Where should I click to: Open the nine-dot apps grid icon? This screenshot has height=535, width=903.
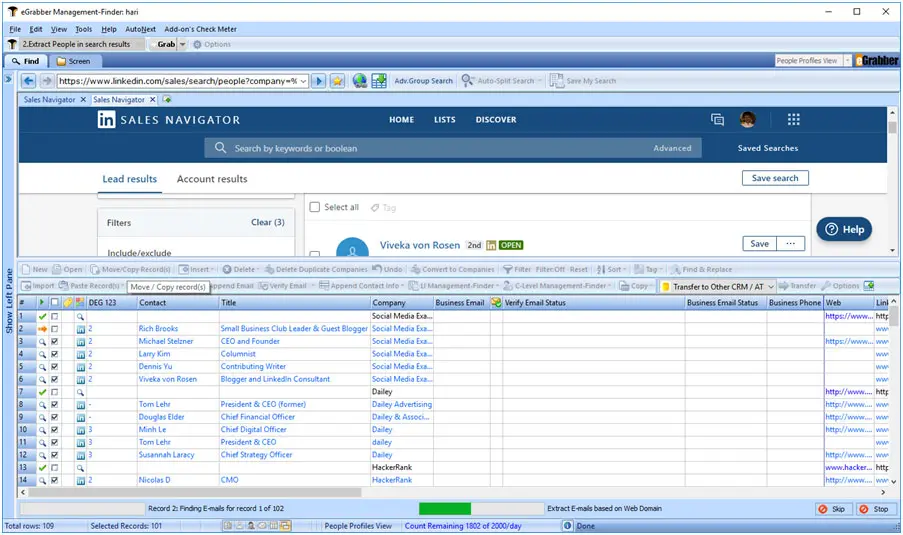pos(794,119)
